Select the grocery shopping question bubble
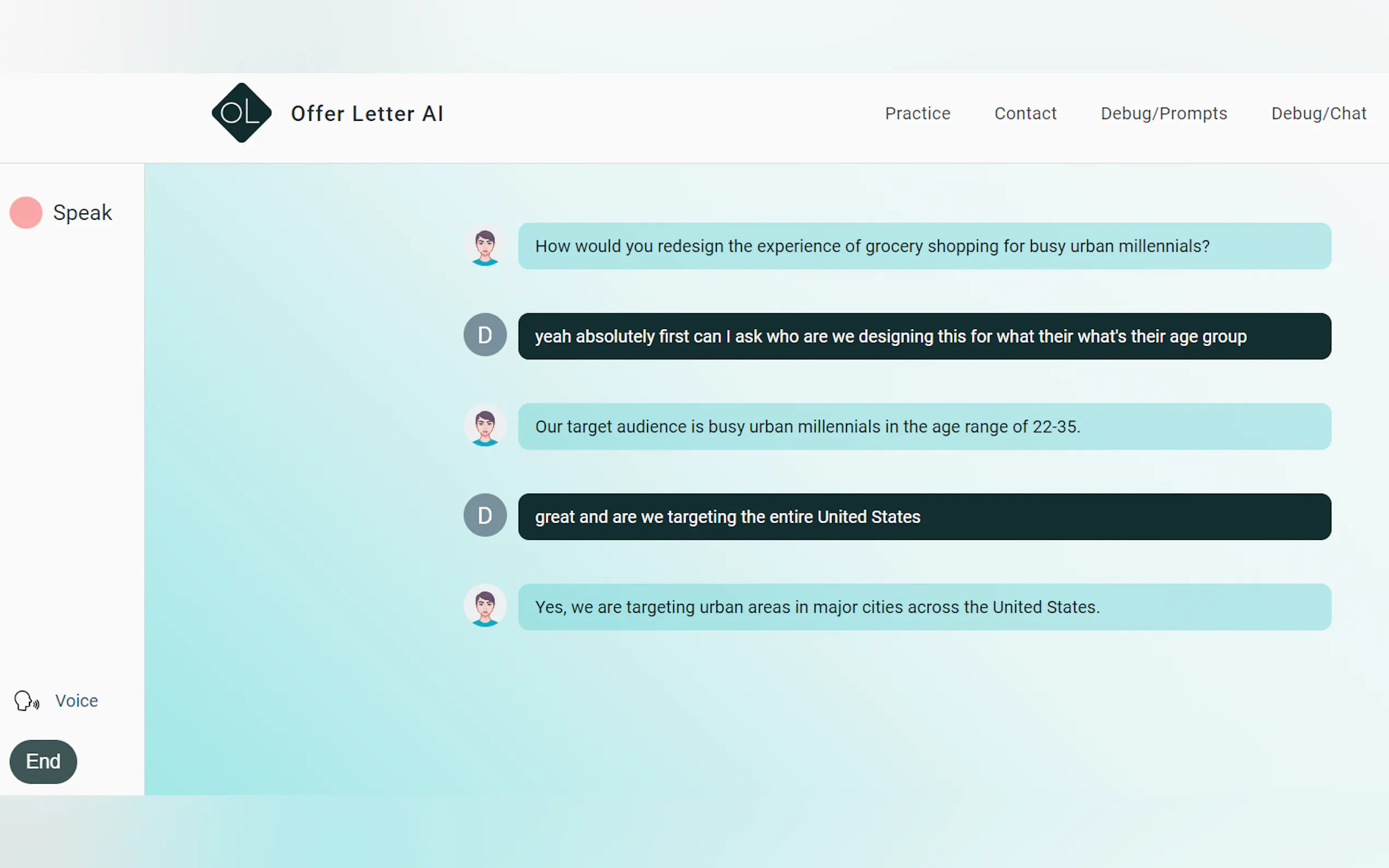Image resolution: width=1389 pixels, height=868 pixels. pos(924,247)
